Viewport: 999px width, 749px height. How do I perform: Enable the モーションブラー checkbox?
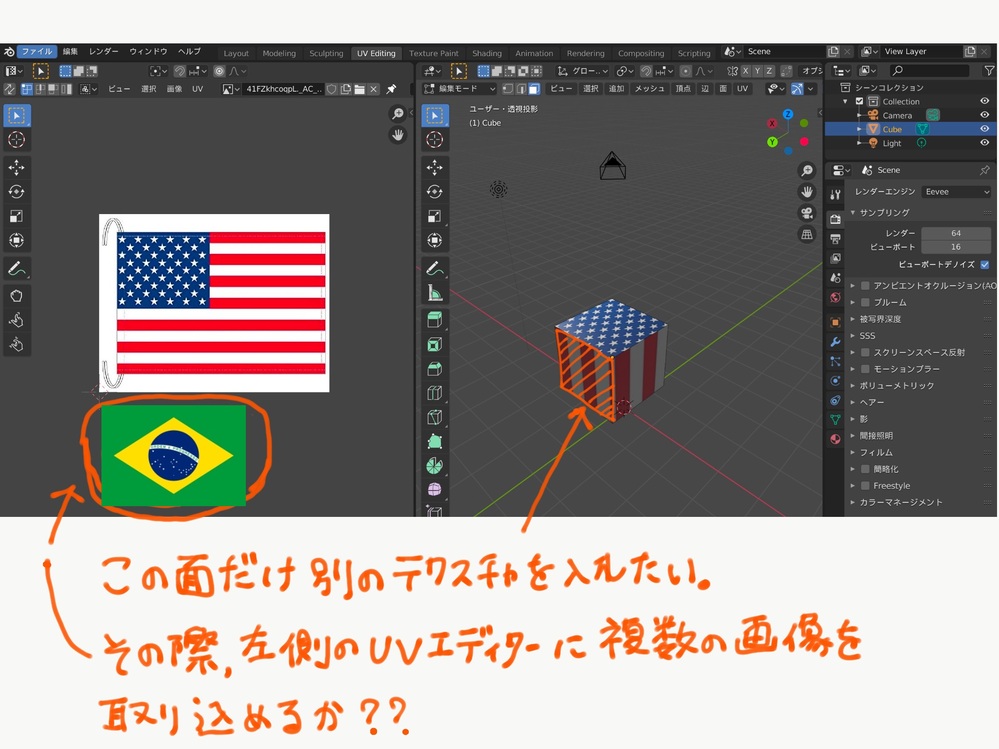[865, 369]
